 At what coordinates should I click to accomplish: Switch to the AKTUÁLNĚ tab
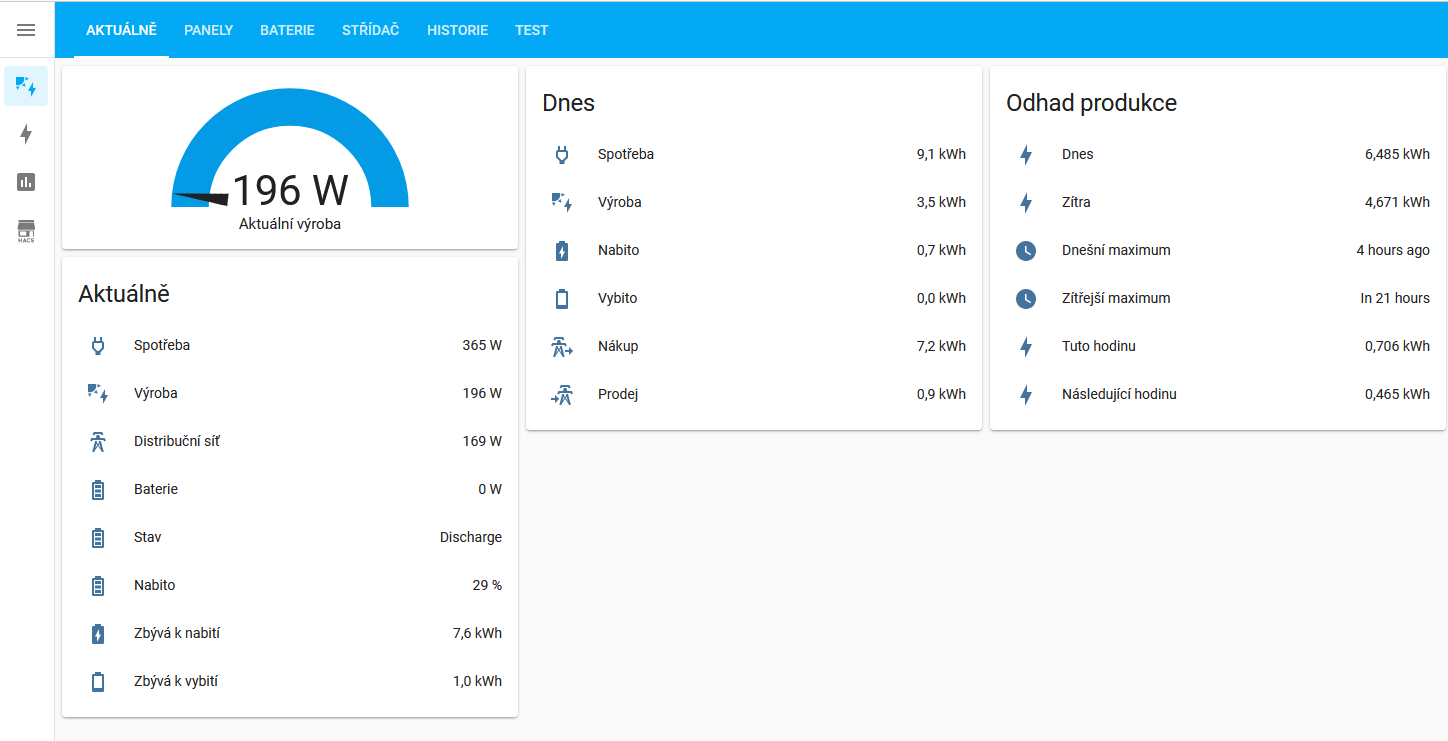coord(121,30)
